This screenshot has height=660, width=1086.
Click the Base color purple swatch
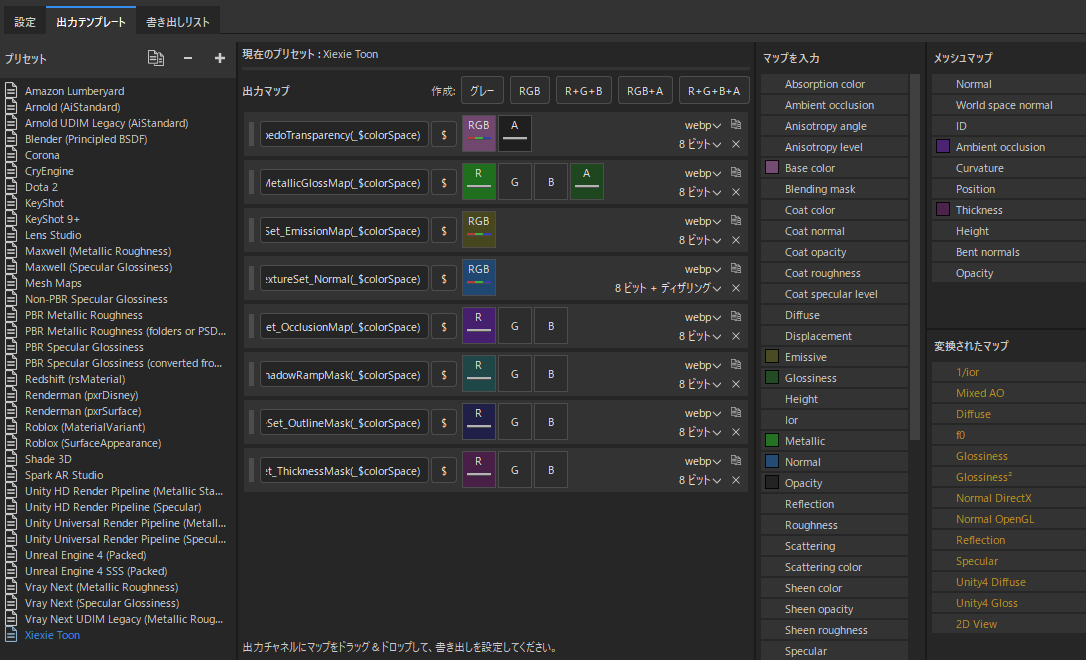click(772, 168)
